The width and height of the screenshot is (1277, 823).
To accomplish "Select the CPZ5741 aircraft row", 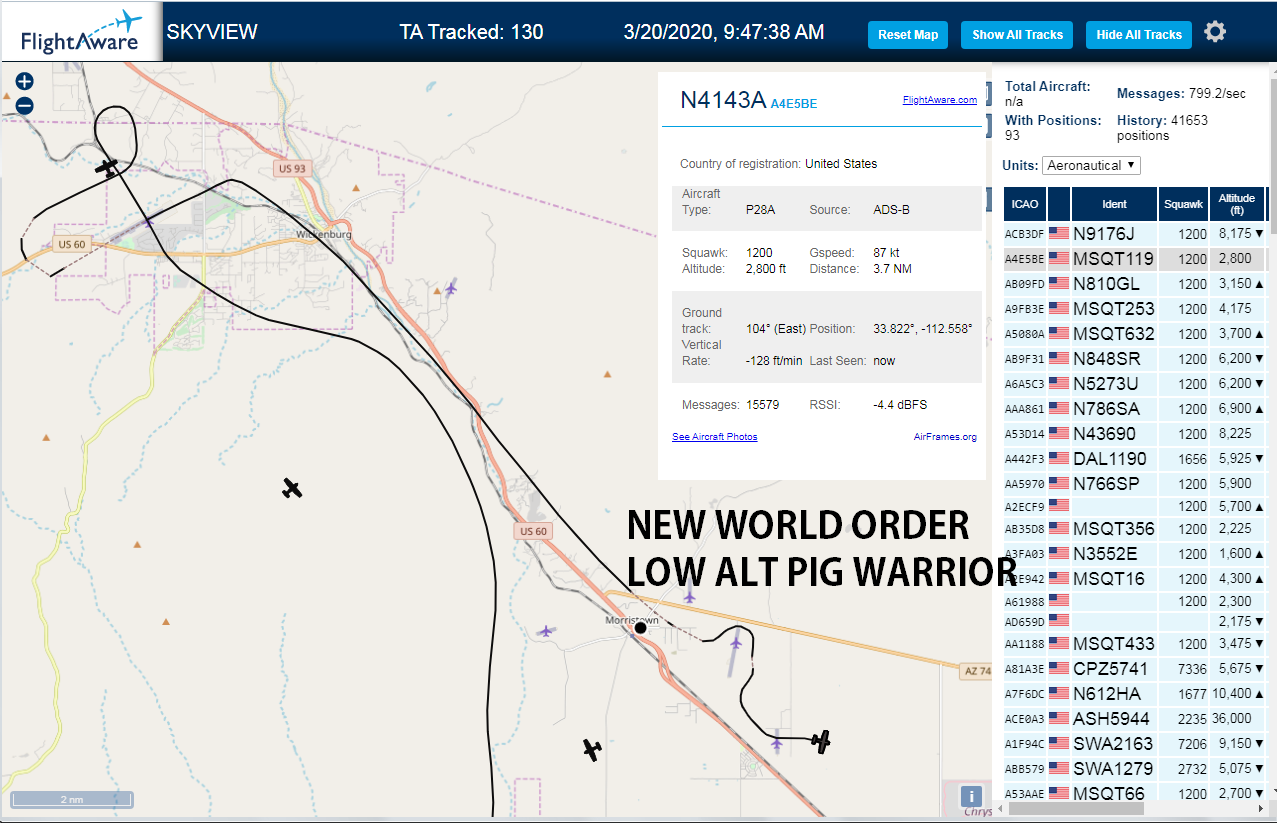I will pyautogui.click(x=1135, y=668).
